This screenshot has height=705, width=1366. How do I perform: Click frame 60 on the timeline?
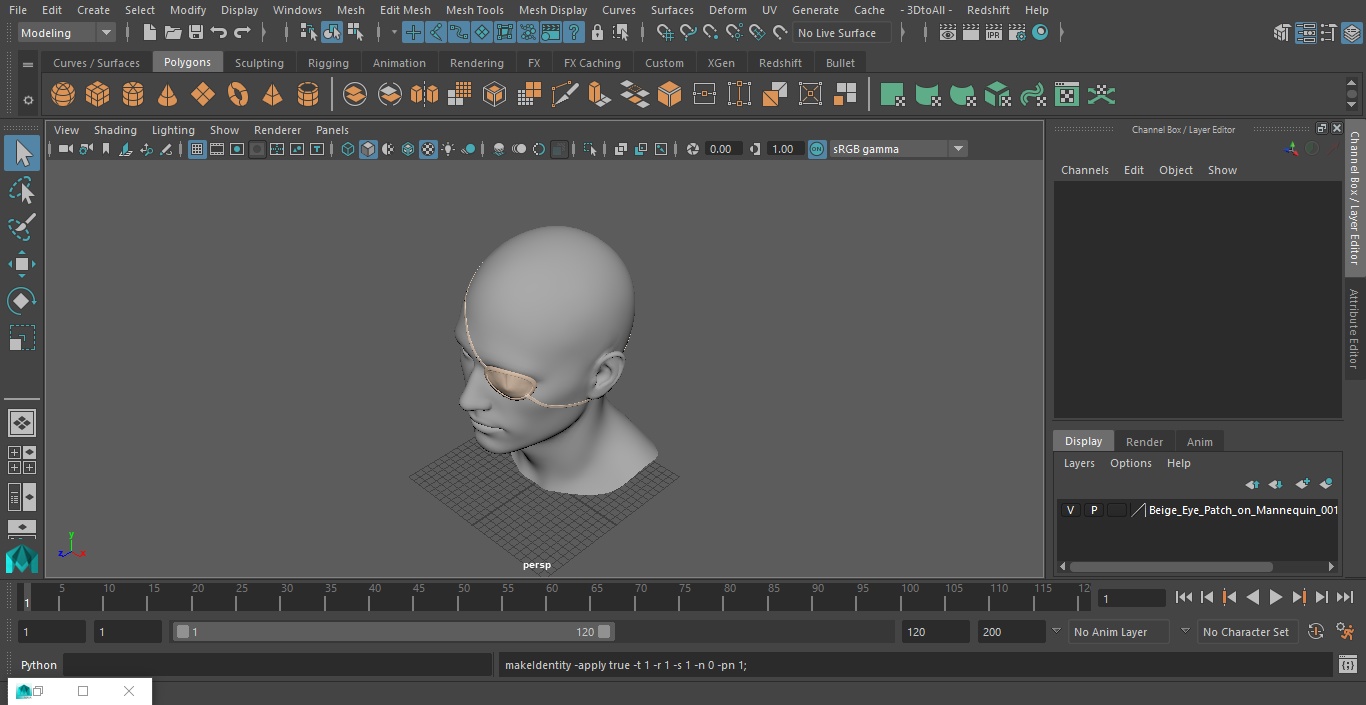tap(551, 597)
